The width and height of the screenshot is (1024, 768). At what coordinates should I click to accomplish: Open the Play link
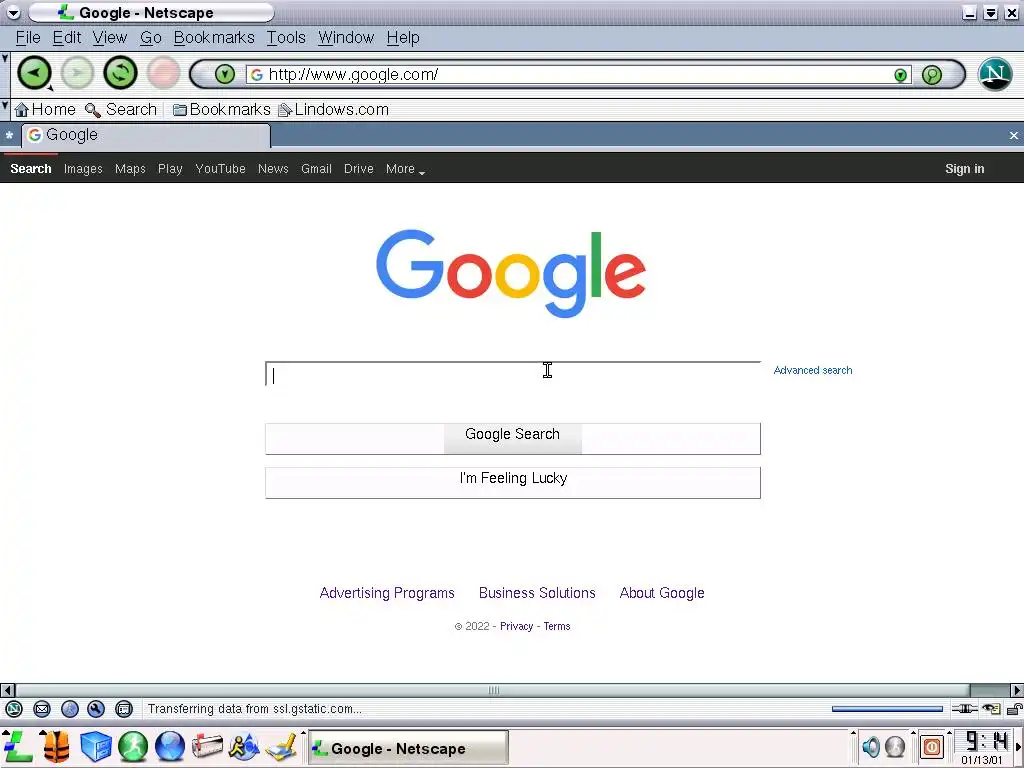point(170,168)
